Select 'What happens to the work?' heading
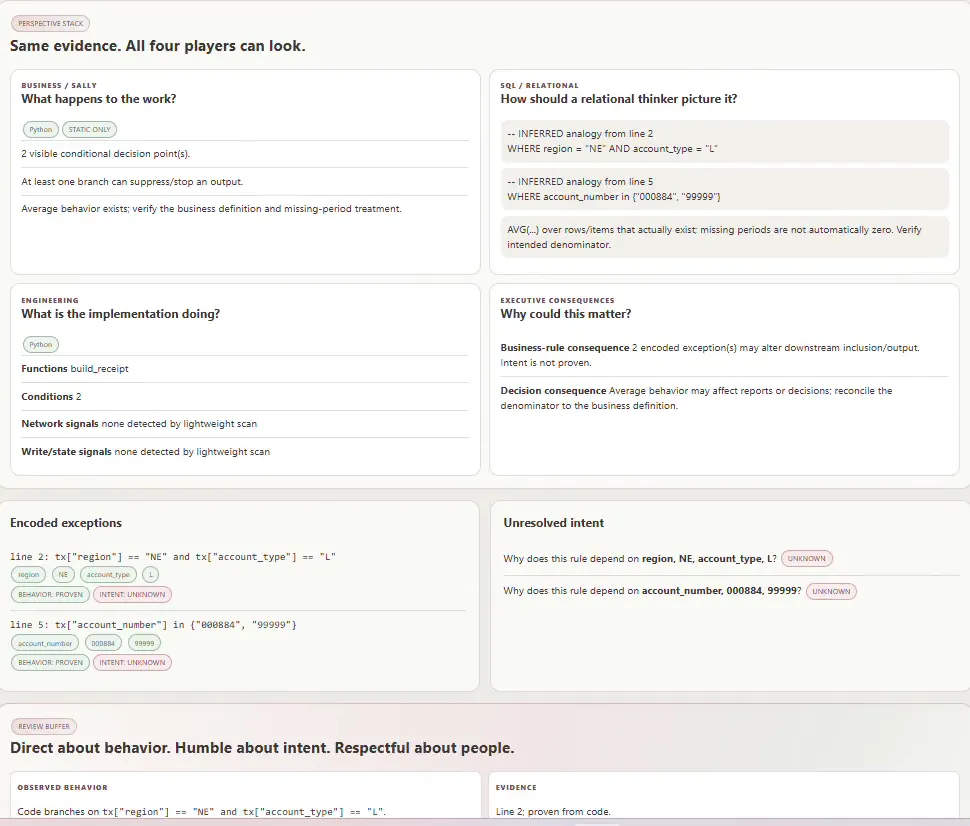Viewport: 970px width, 826px height. [x=99, y=99]
